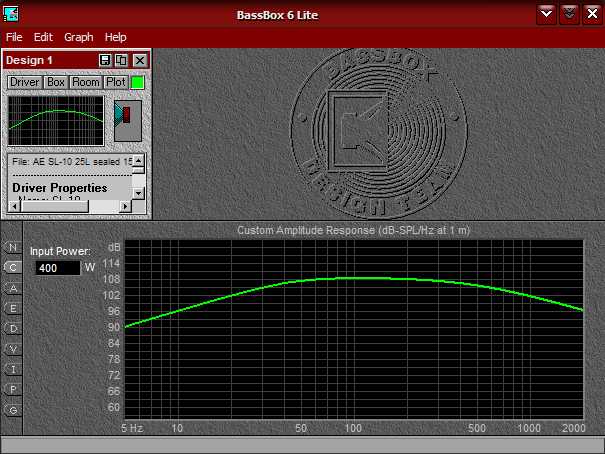This screenshot has height=454, width=605.
Task: Close the BassBox 6 Lite window
Action: click(x=592, y=15)
